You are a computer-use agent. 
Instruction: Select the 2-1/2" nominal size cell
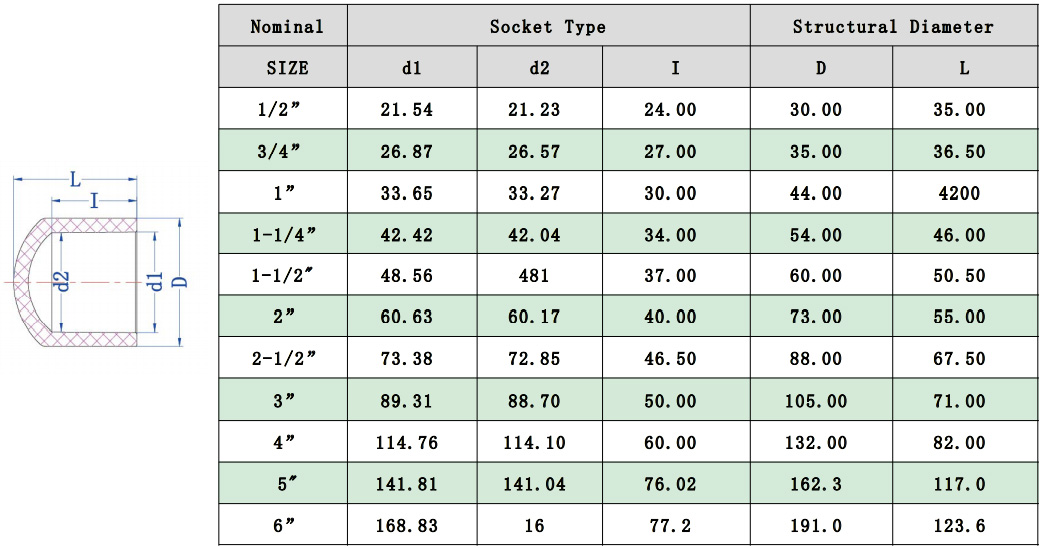(x=287, y=359)
